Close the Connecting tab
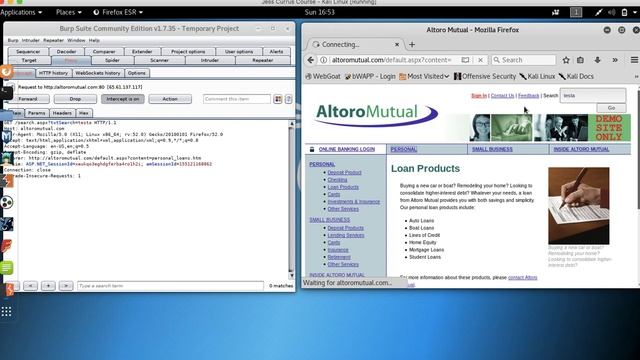The height and width of the screenshot is (360, 640). 397,44
